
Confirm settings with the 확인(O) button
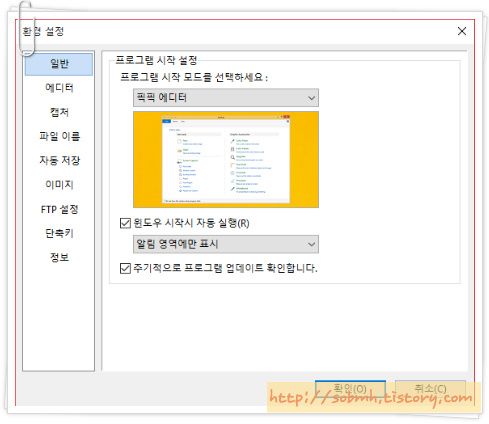click(350, 389)
